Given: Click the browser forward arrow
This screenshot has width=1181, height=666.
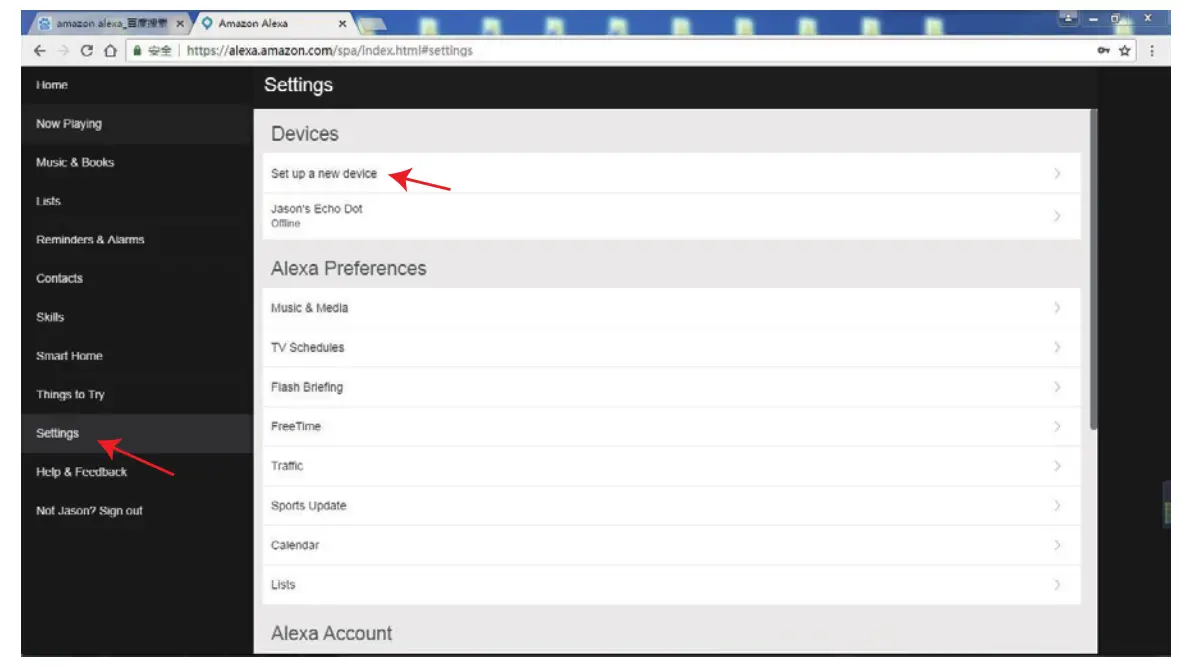Looking at the screenshot, I should (63, 50).
